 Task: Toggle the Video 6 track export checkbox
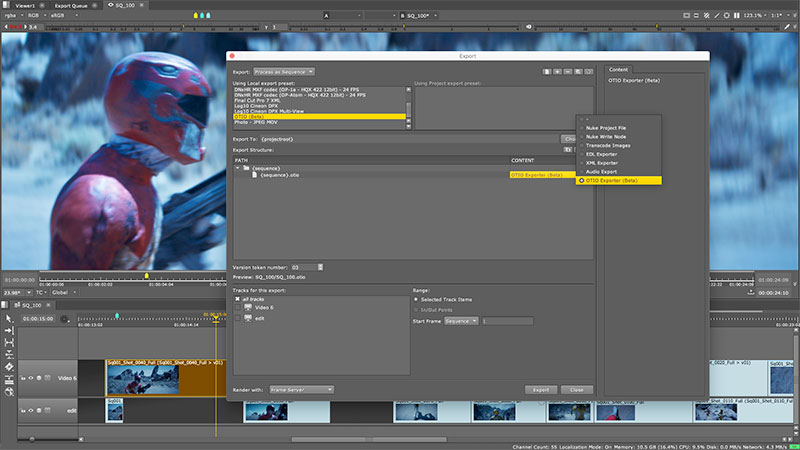point(237,308)
